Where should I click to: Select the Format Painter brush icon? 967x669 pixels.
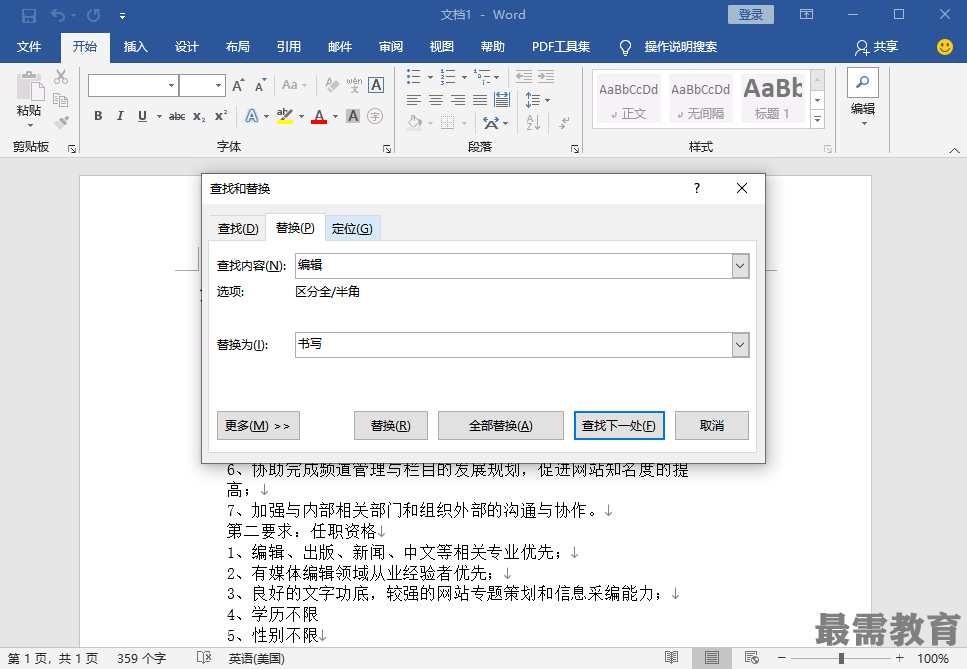point(60,122)
